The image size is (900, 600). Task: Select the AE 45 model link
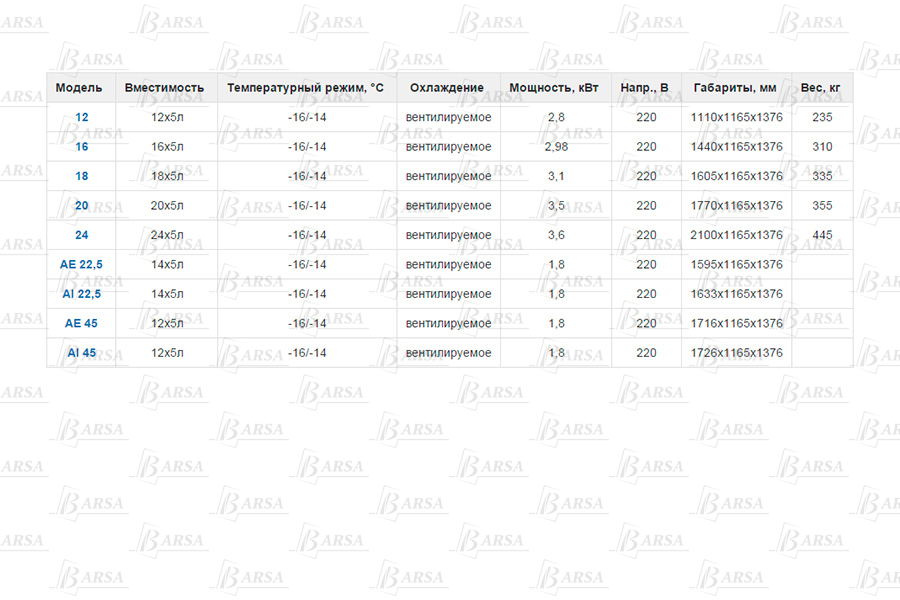coord(81,324)
